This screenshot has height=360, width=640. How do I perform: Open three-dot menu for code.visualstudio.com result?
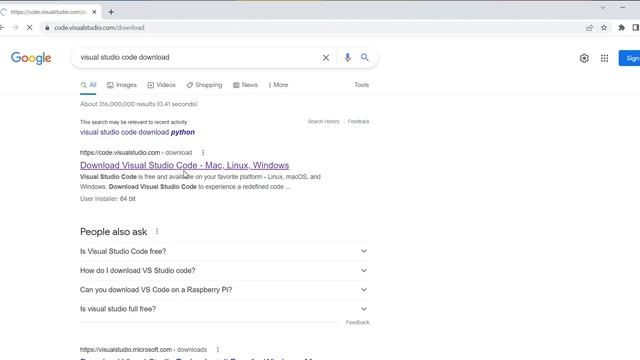[x=203, y=153]
